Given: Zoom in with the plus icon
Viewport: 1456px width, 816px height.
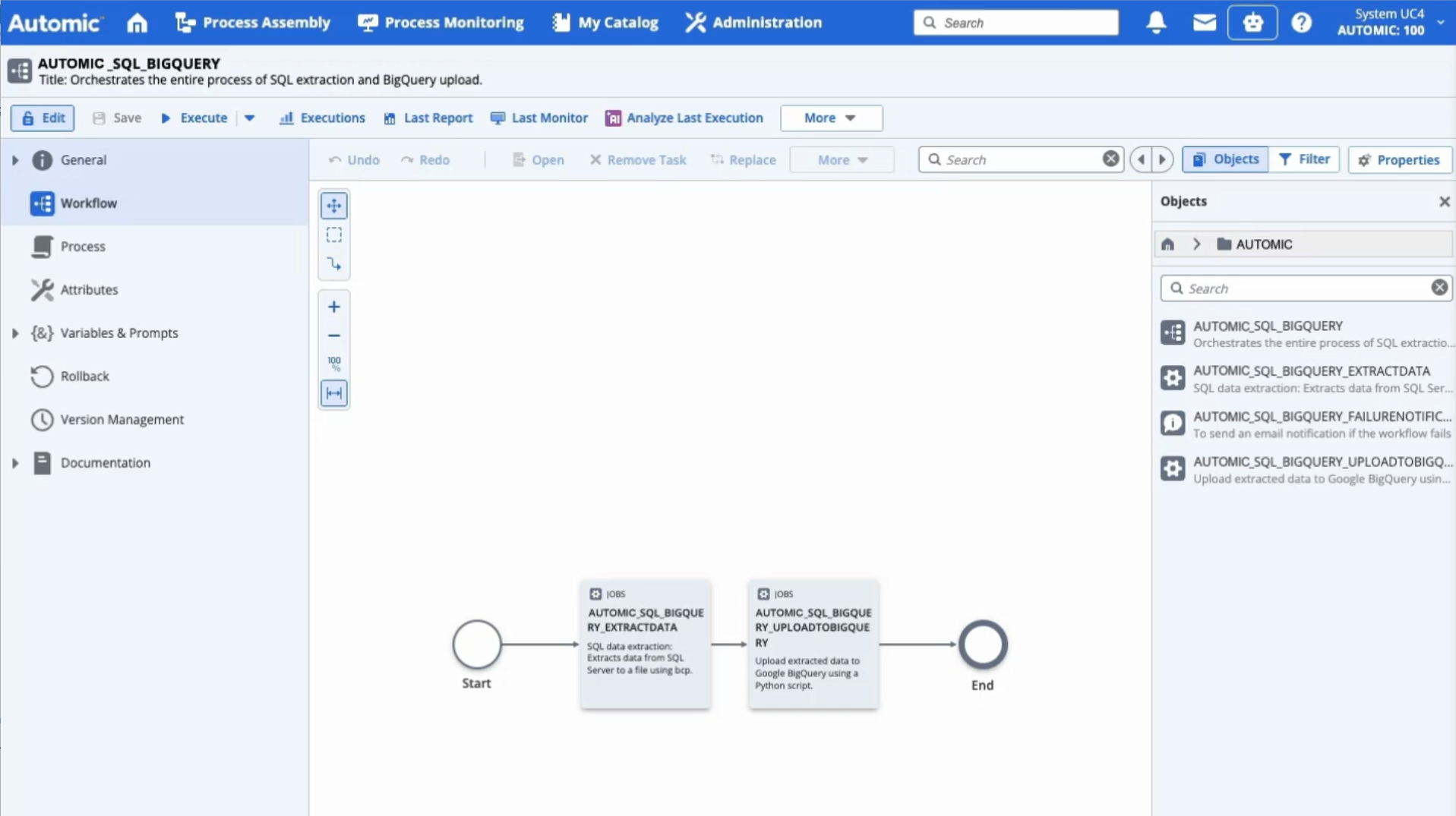Looking at the screenshot, I should [334, 307].
